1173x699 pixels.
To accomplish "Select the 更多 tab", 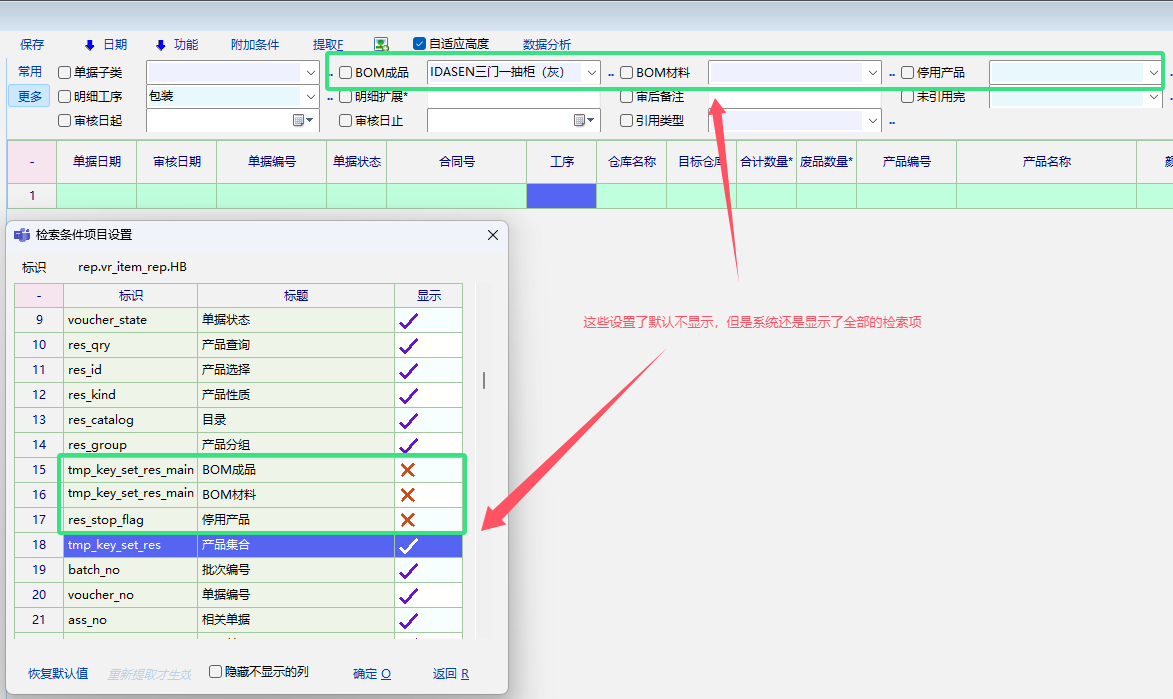I will tap(30, 96).
